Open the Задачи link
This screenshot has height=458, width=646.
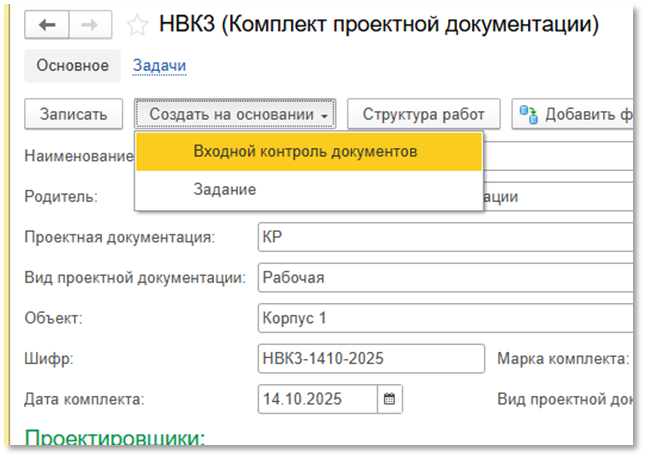click(x=160, y=66)
